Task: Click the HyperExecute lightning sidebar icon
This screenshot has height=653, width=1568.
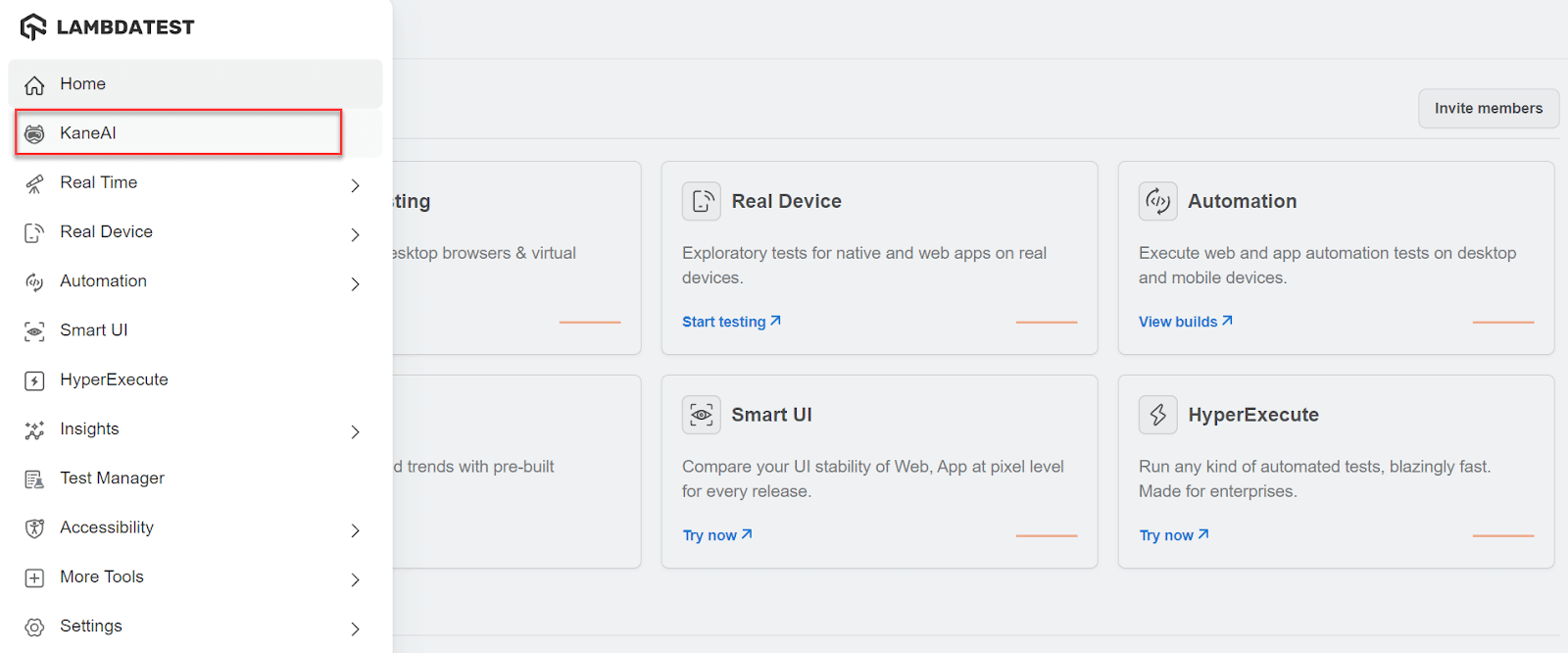Action: [34, 380]
